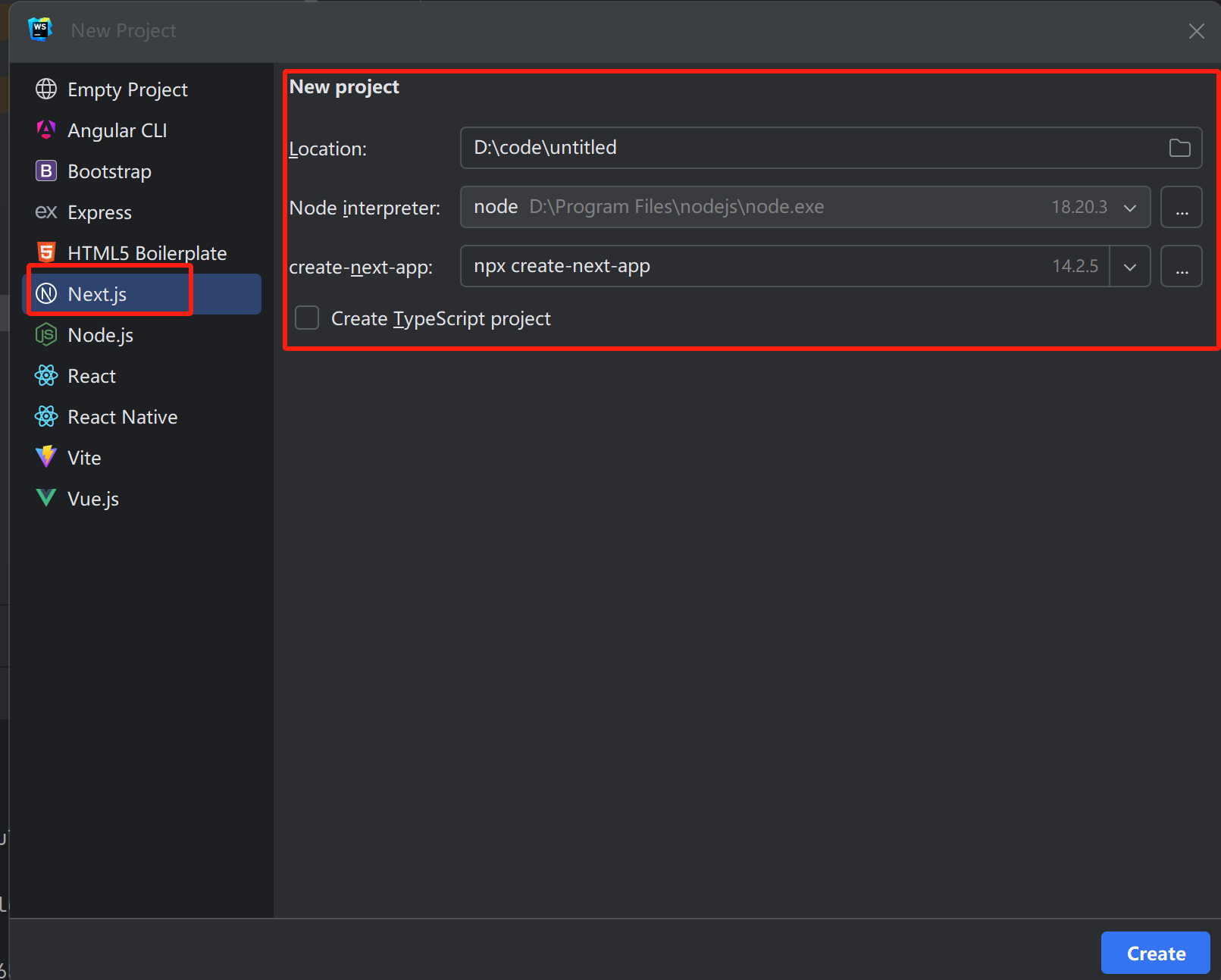Click the WebStorm logo in title bar
This screenshot has height=980, width=1221.
pos(40,30)
